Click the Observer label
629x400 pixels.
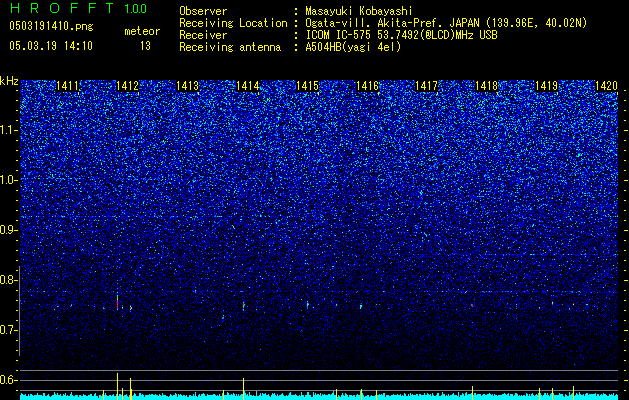pos(203,11)
